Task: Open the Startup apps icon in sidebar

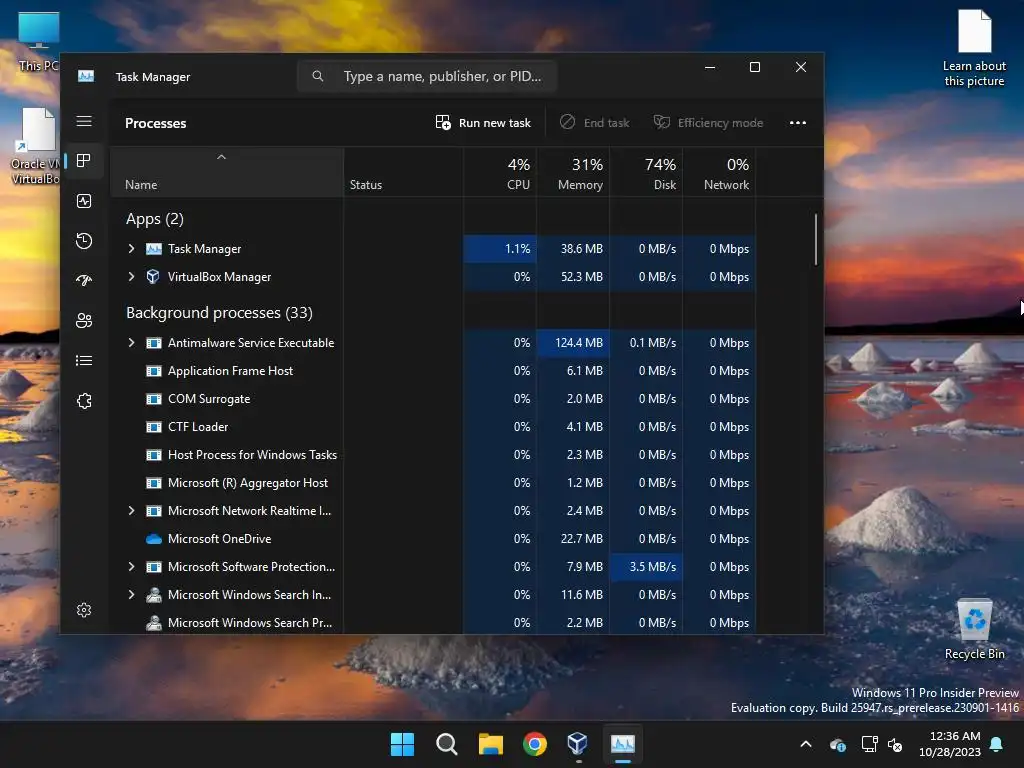Action: (x=84, y=281)
